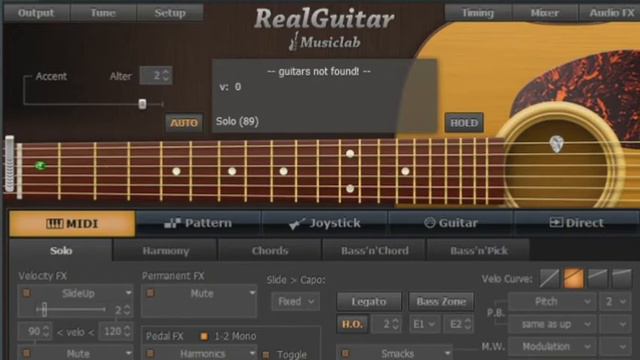Toggle the 1-2 Mono checkbox
This screenshot has height=360, width=640.
(x=204, y=336)
